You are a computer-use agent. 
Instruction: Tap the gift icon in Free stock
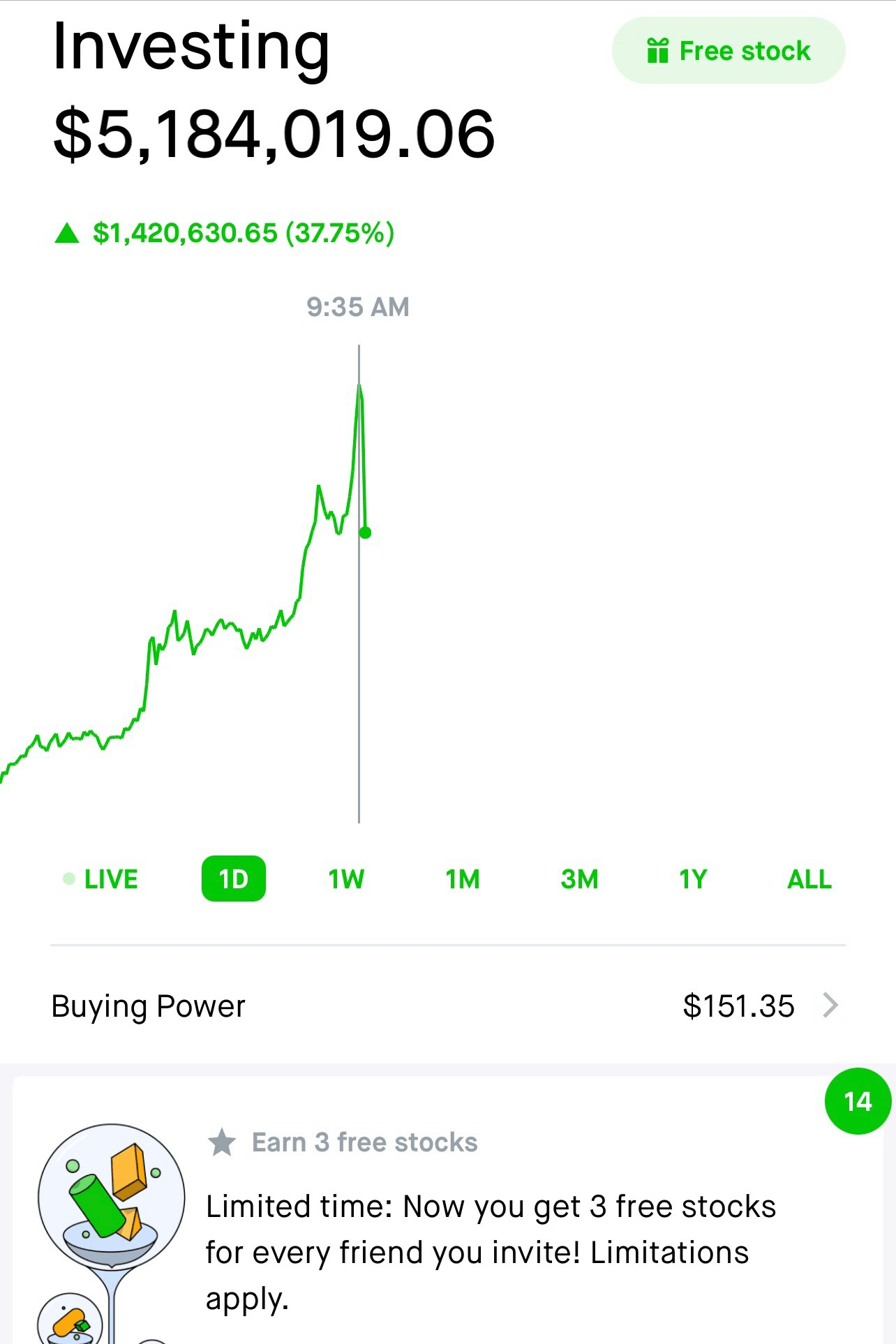click(657, 51)
